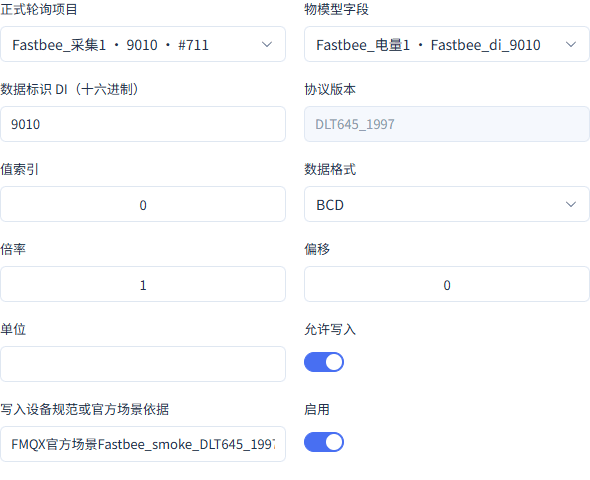The height and width of the screenshot is (480, 590).
Task: Click chevron arrow of 正式轮询项目 select
Action: click(267, 44)
